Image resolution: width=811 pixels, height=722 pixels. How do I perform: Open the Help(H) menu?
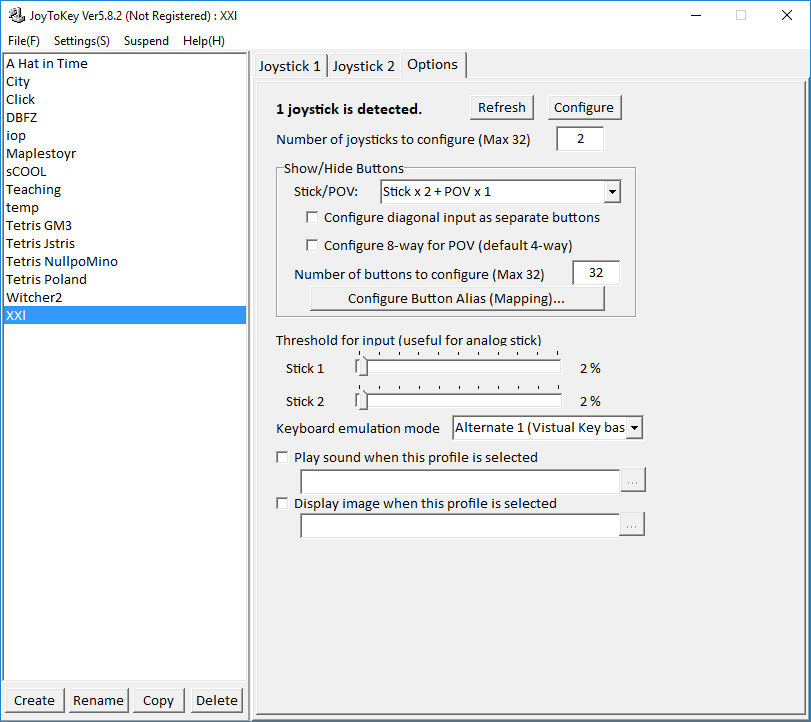[x=204, y=41]
